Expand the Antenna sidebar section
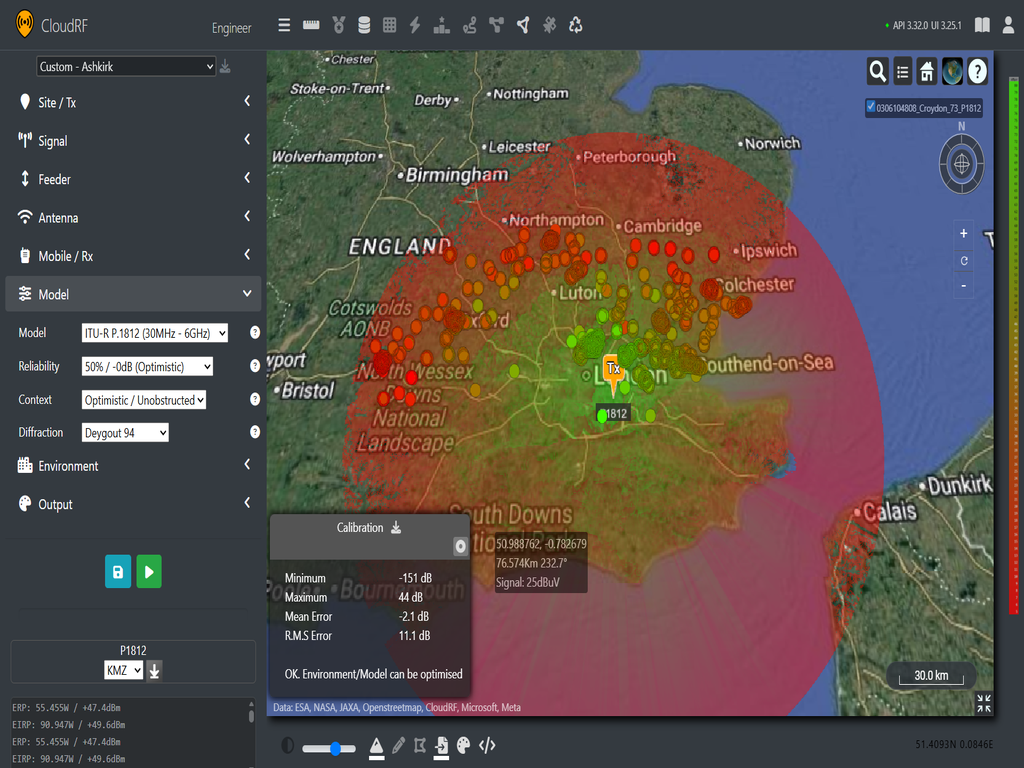The image size is (1024, 768). click(x=133, y=217)
